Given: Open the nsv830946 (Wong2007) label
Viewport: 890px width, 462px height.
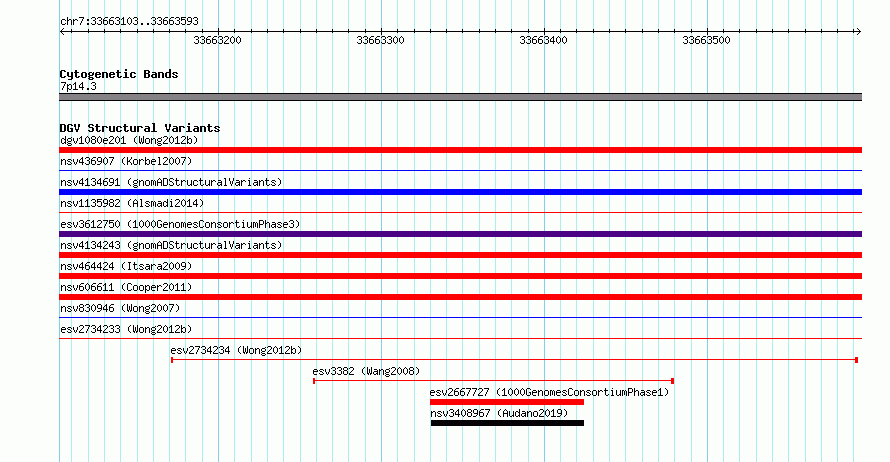Looking at the screenshot, I should pyautogui.click(x=120, y=308).
